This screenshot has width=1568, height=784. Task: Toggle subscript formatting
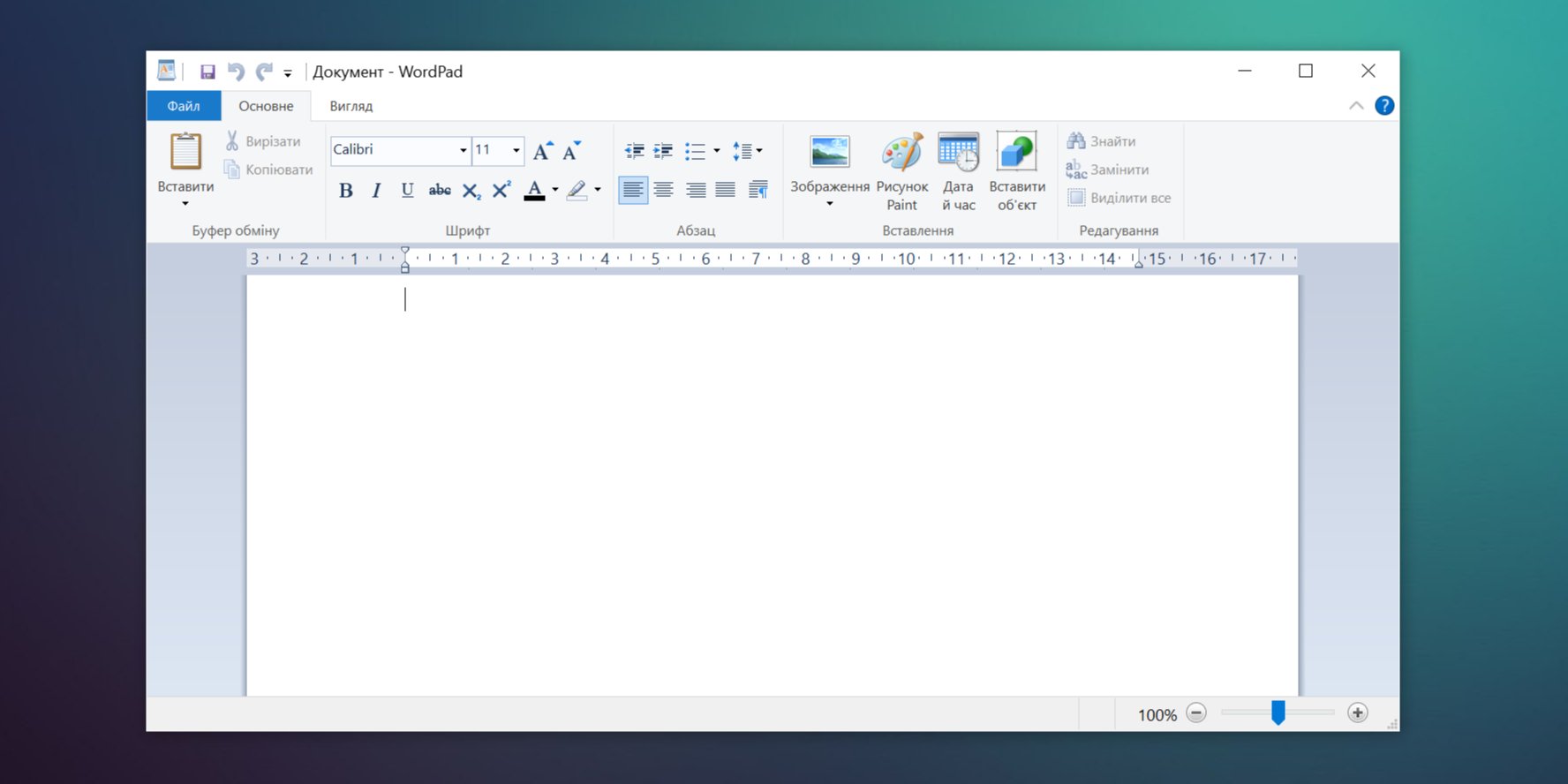coord(471,191)
